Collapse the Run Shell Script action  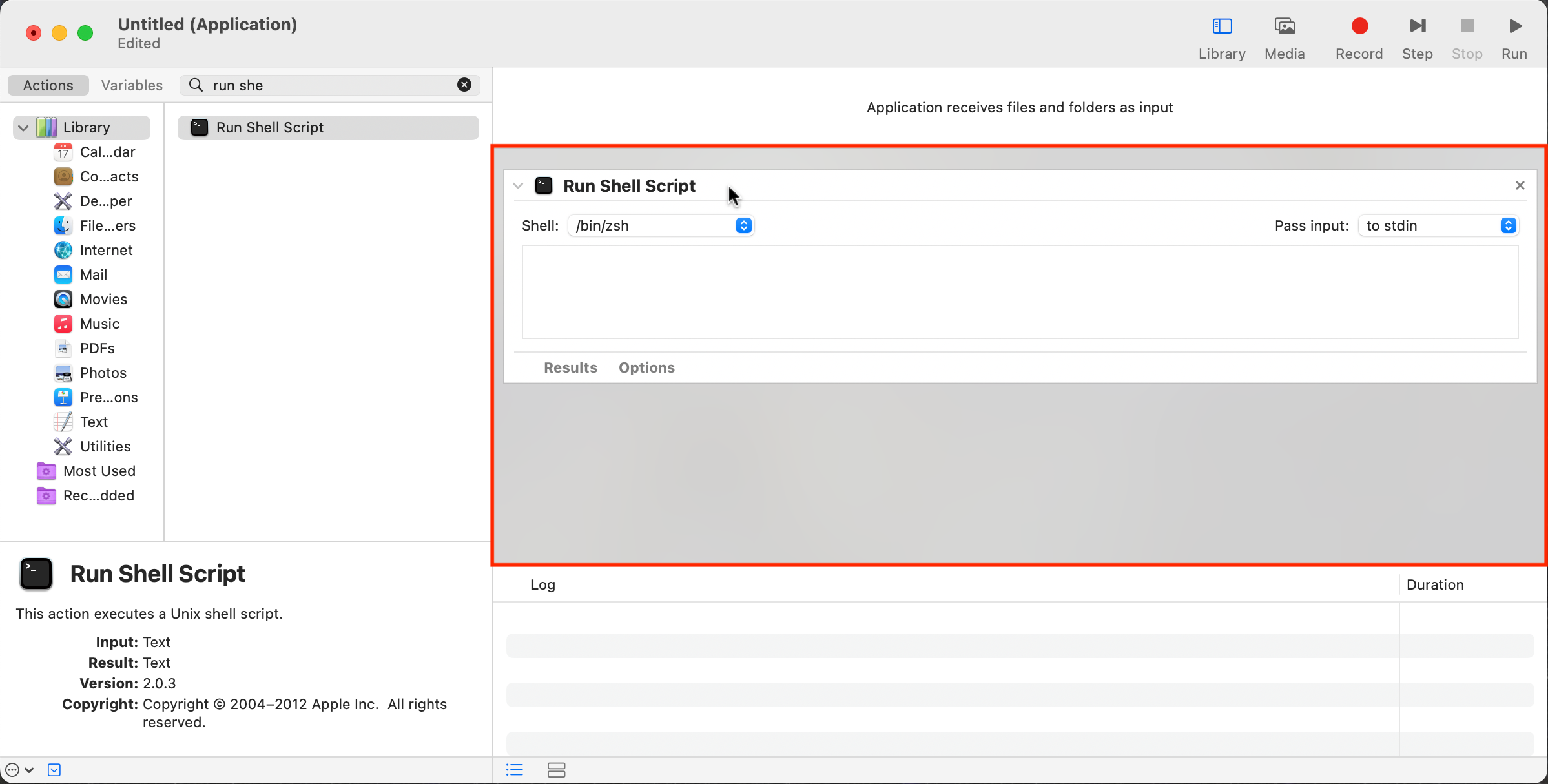click(x=518, y=186)
